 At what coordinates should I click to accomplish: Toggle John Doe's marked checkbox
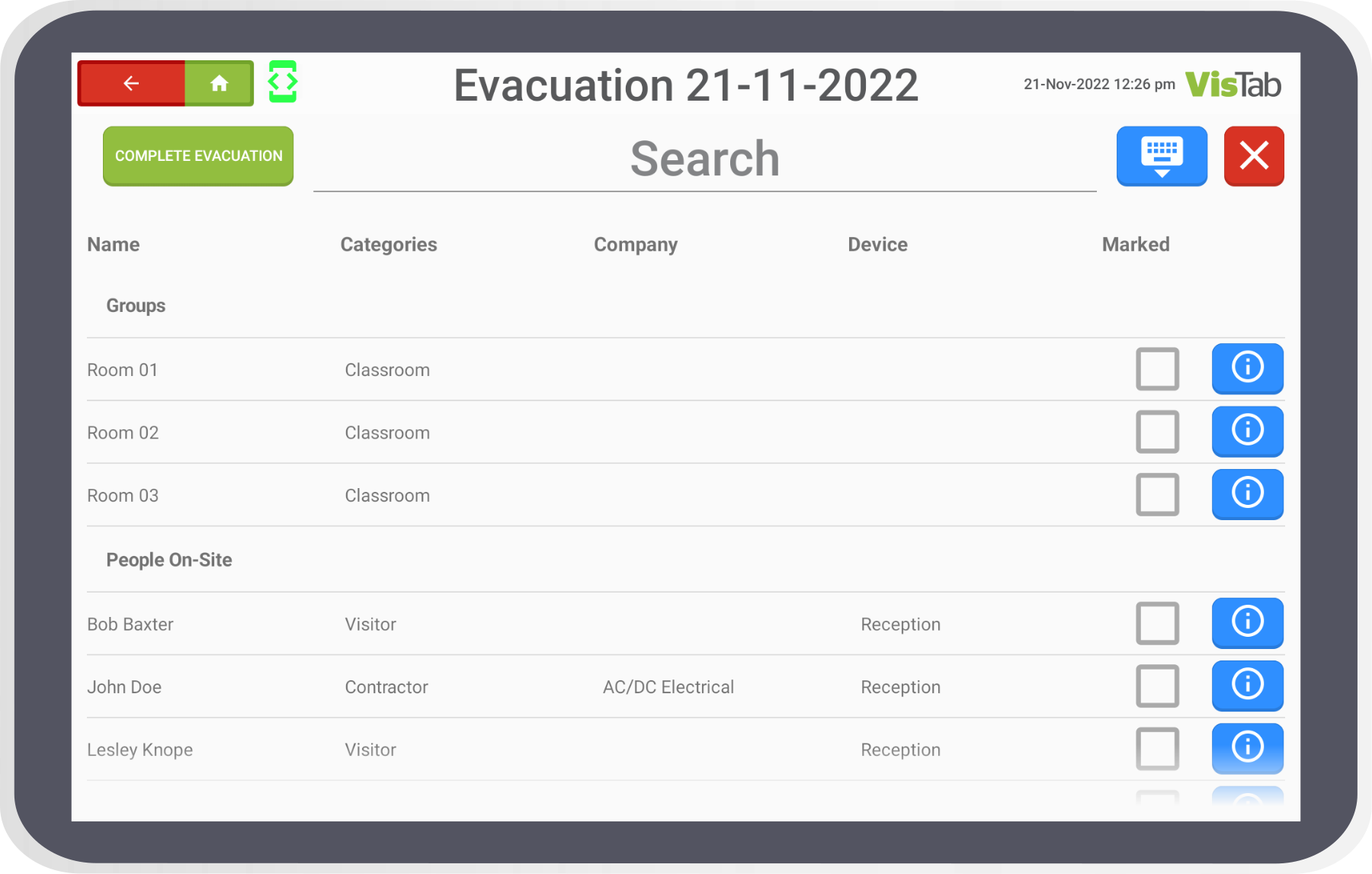tap(1157, 686)
